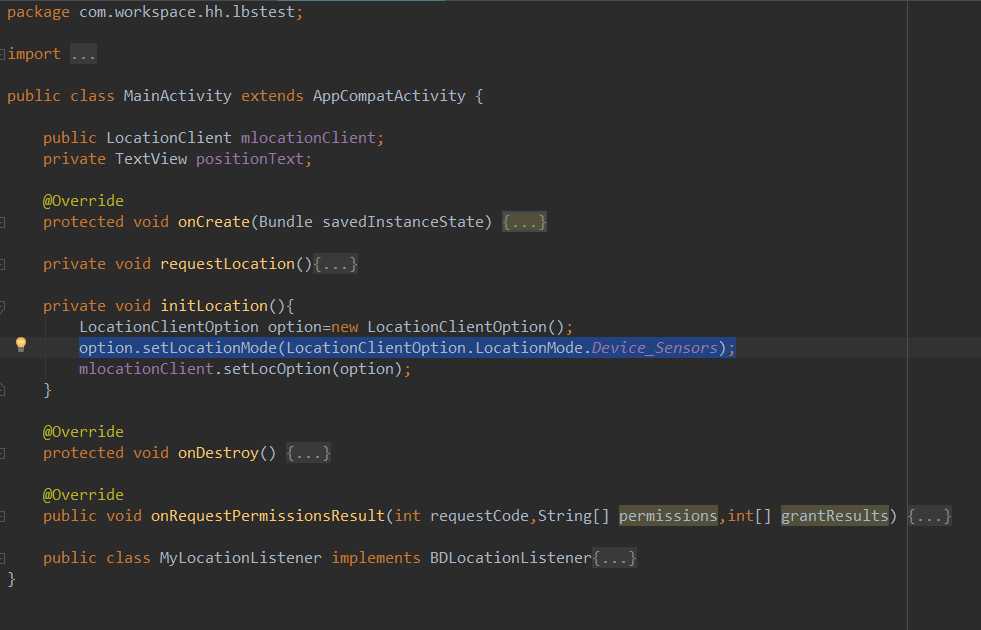The width and height of the screenshot is (981, 630).
Task: Click the onCreate method name
Action: (213, 222)
